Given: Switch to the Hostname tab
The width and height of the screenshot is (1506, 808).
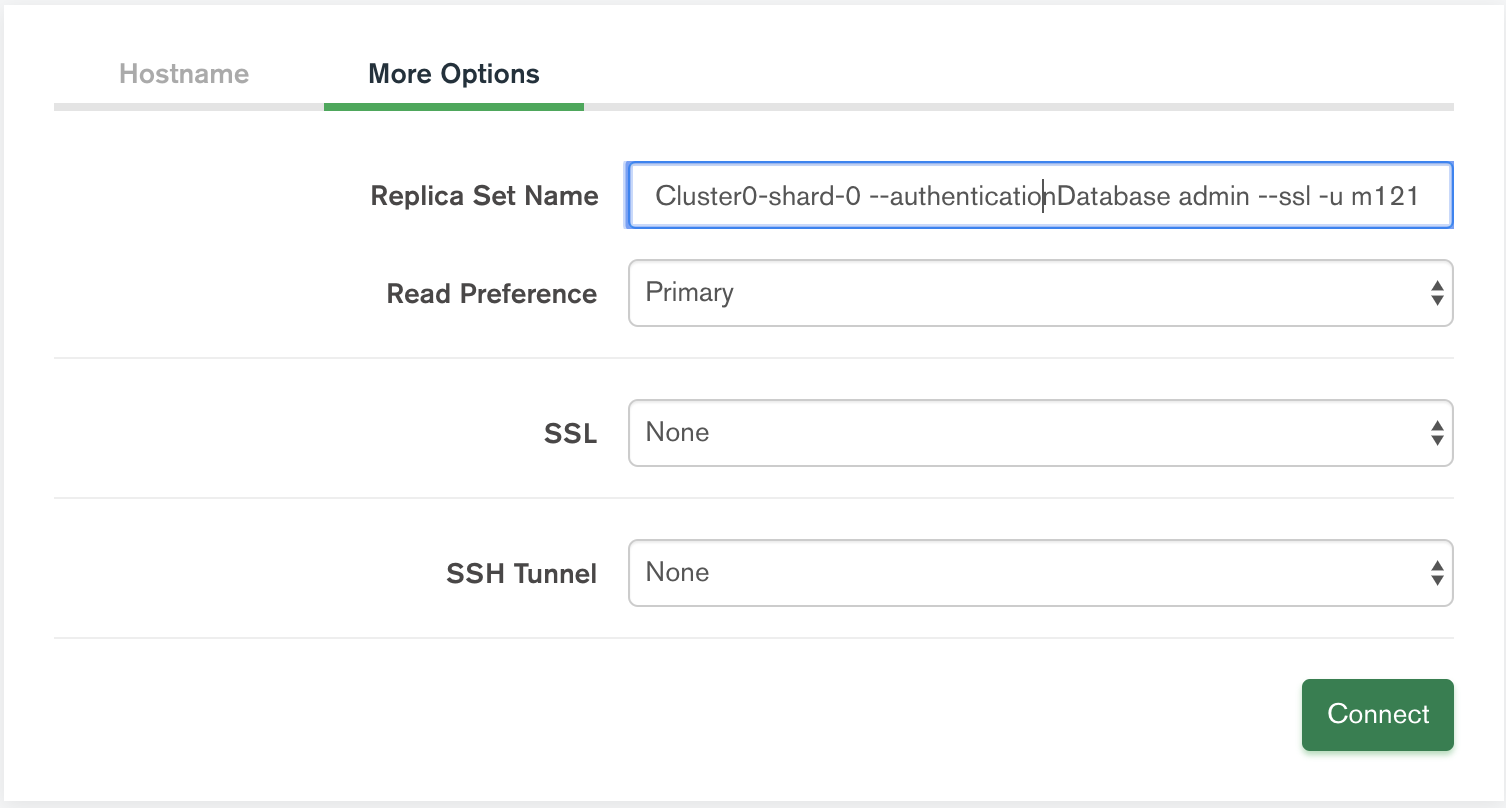Looking at the screenshot, I should coord(184,73).
